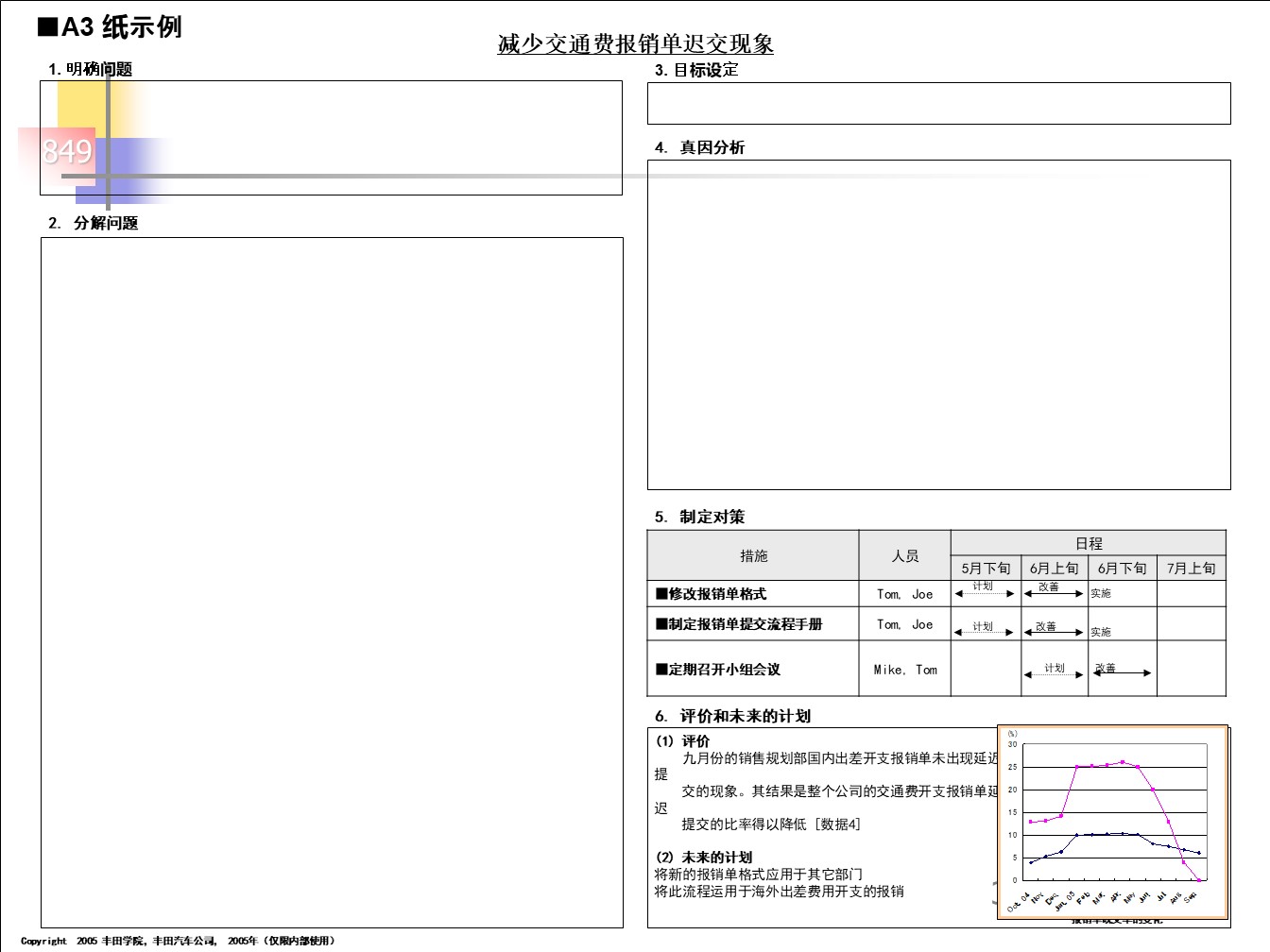Viewport: 1270px width, 952px height.
Task: Click the 6月上旬 column header
Action: [x=1055, y=568]
